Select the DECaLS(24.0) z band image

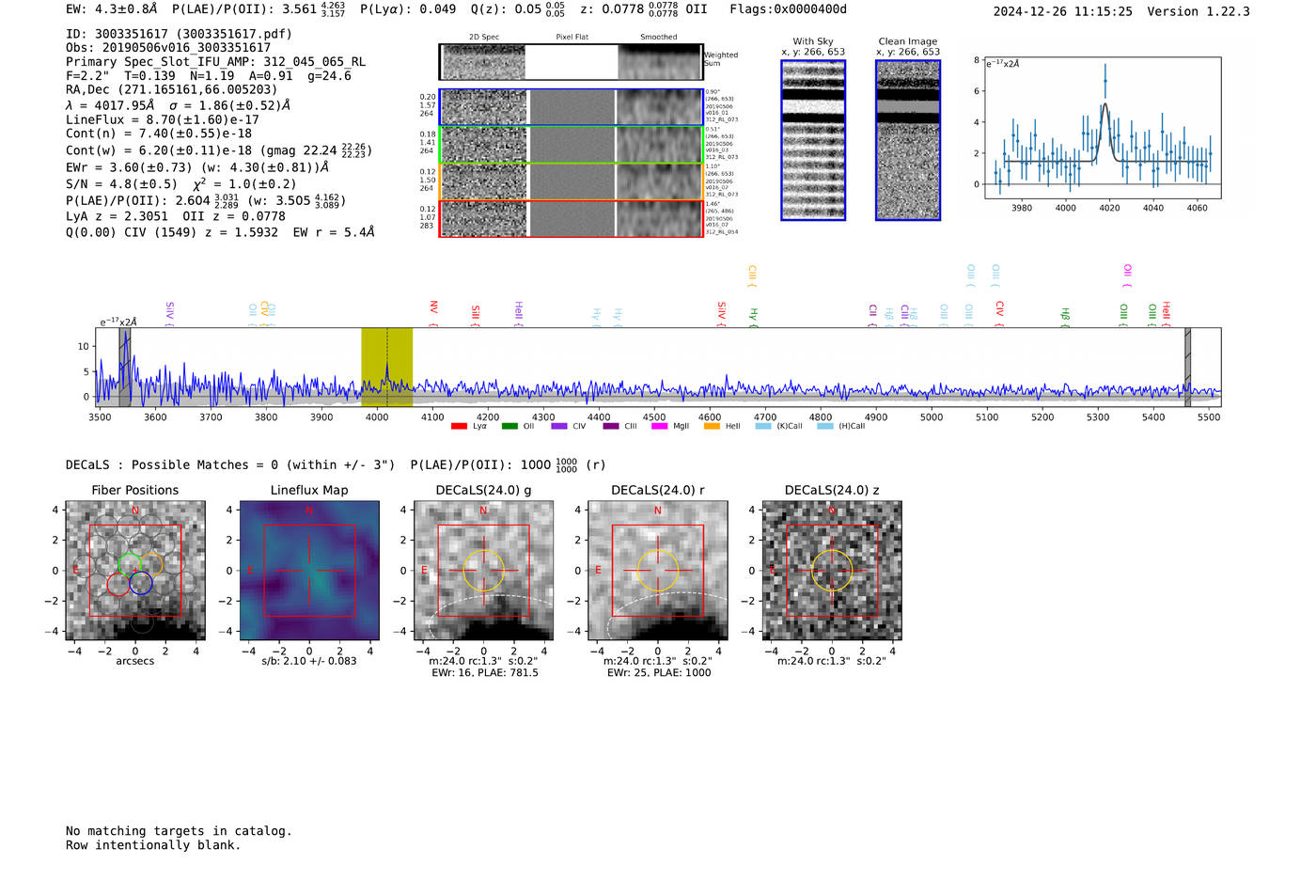click(x=832, y=571)
